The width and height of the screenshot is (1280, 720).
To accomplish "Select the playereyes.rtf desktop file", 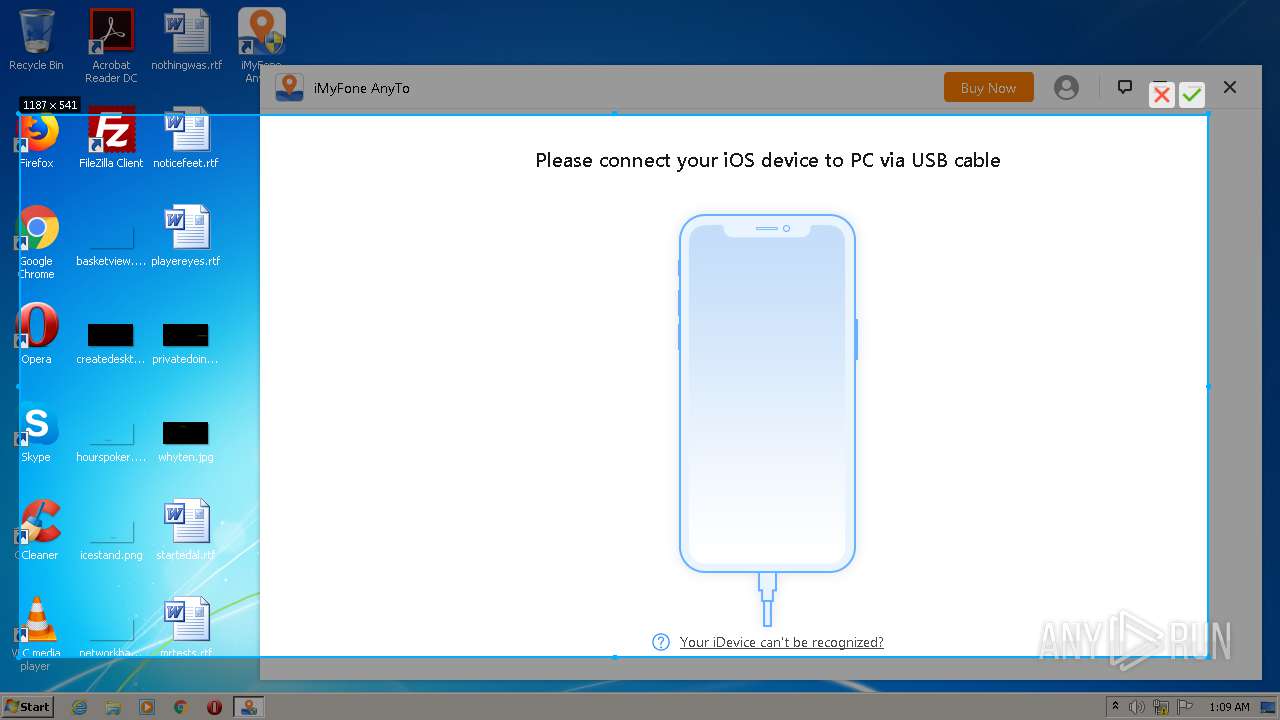I will [x=186, y=236].
